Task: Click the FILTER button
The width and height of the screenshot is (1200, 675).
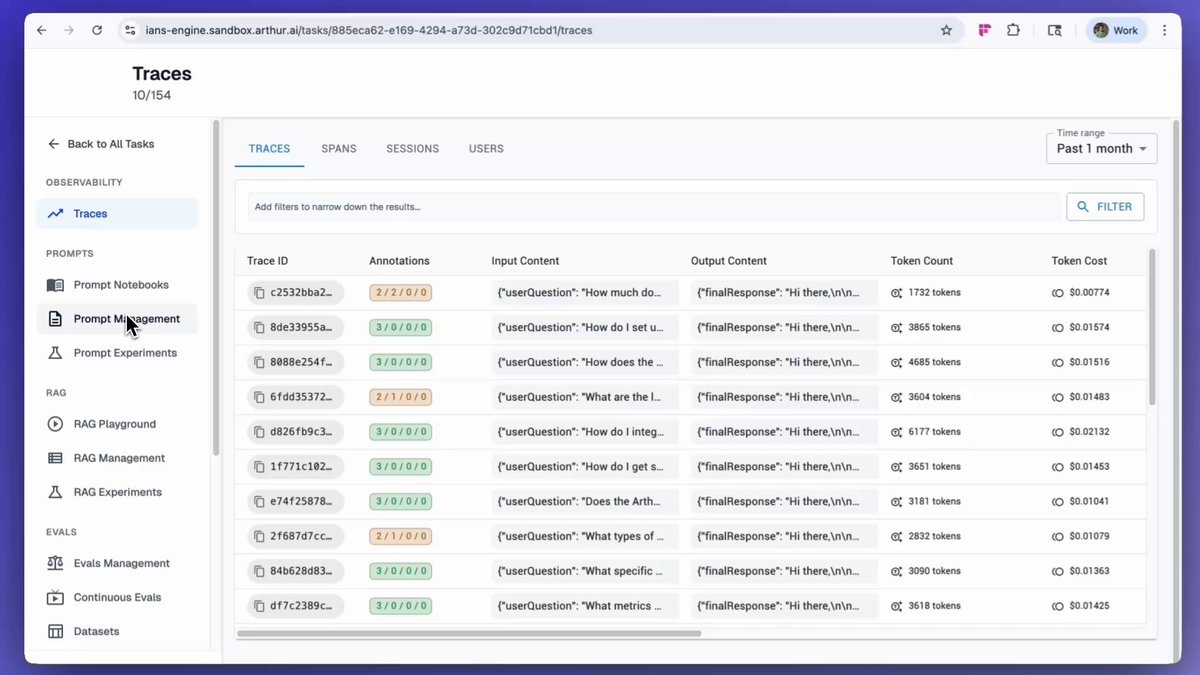Action: tap(1105, 207)
